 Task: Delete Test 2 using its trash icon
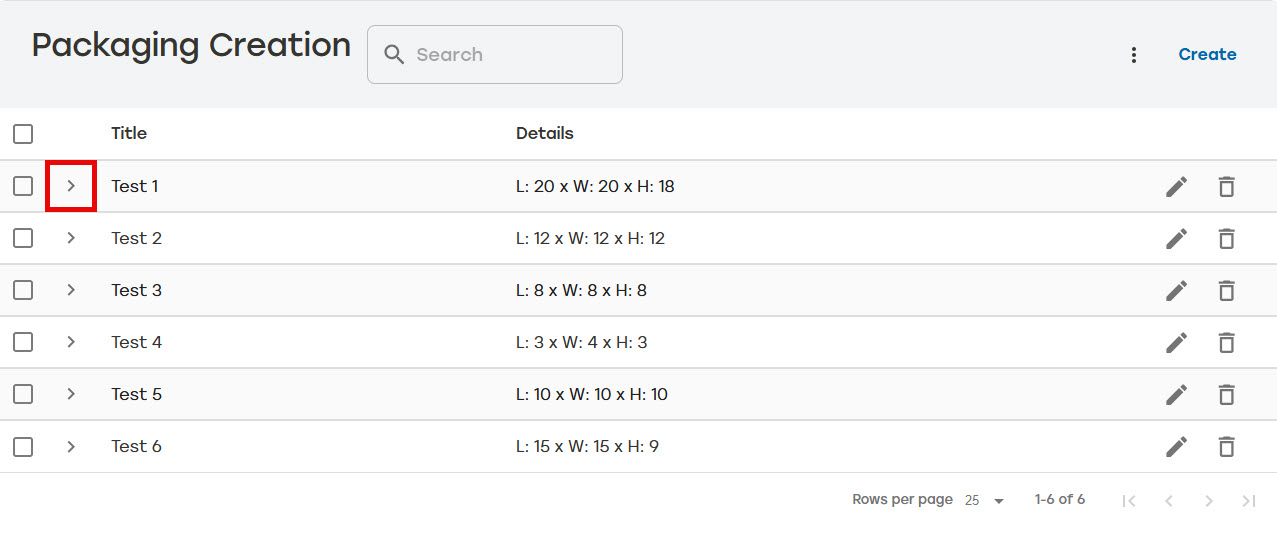(1226, 238)
